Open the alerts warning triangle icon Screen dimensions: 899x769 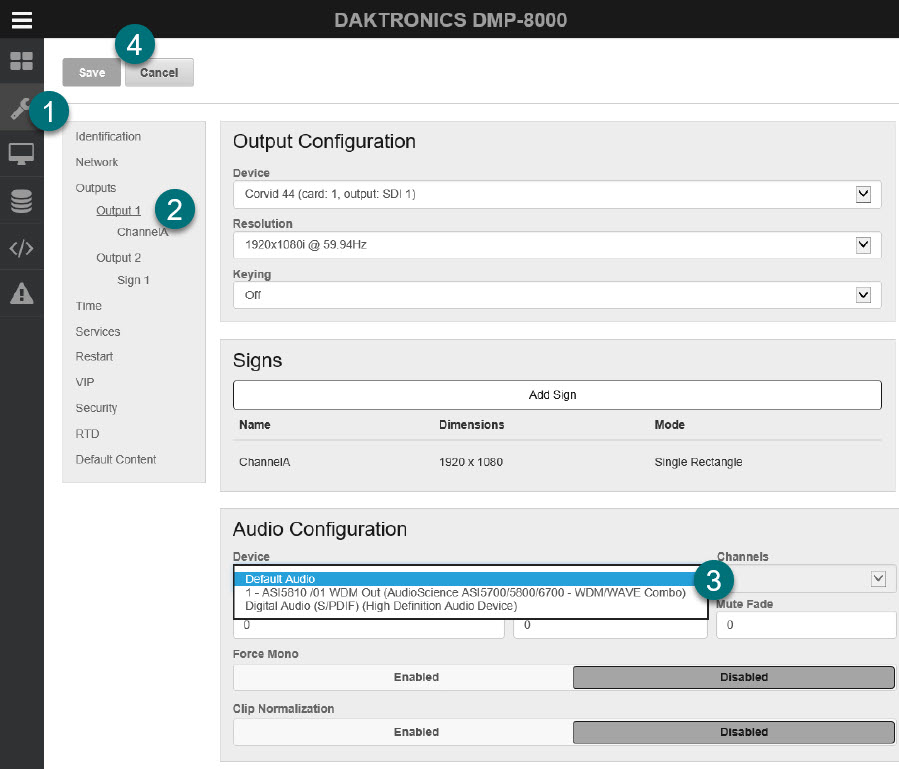pos(21,293)
